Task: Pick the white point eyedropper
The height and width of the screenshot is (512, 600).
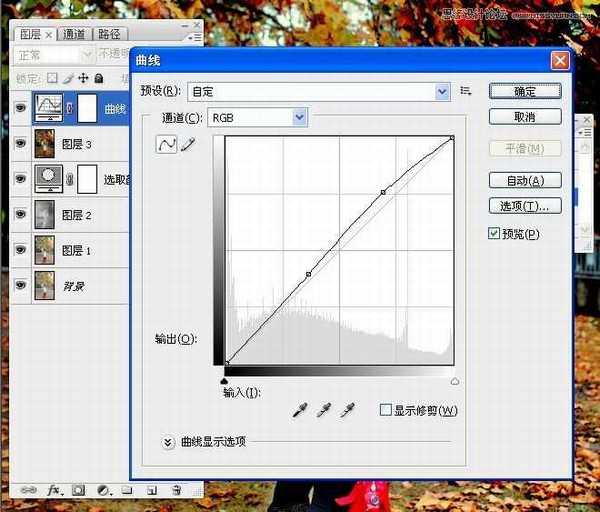Action: tap(347, 410)
